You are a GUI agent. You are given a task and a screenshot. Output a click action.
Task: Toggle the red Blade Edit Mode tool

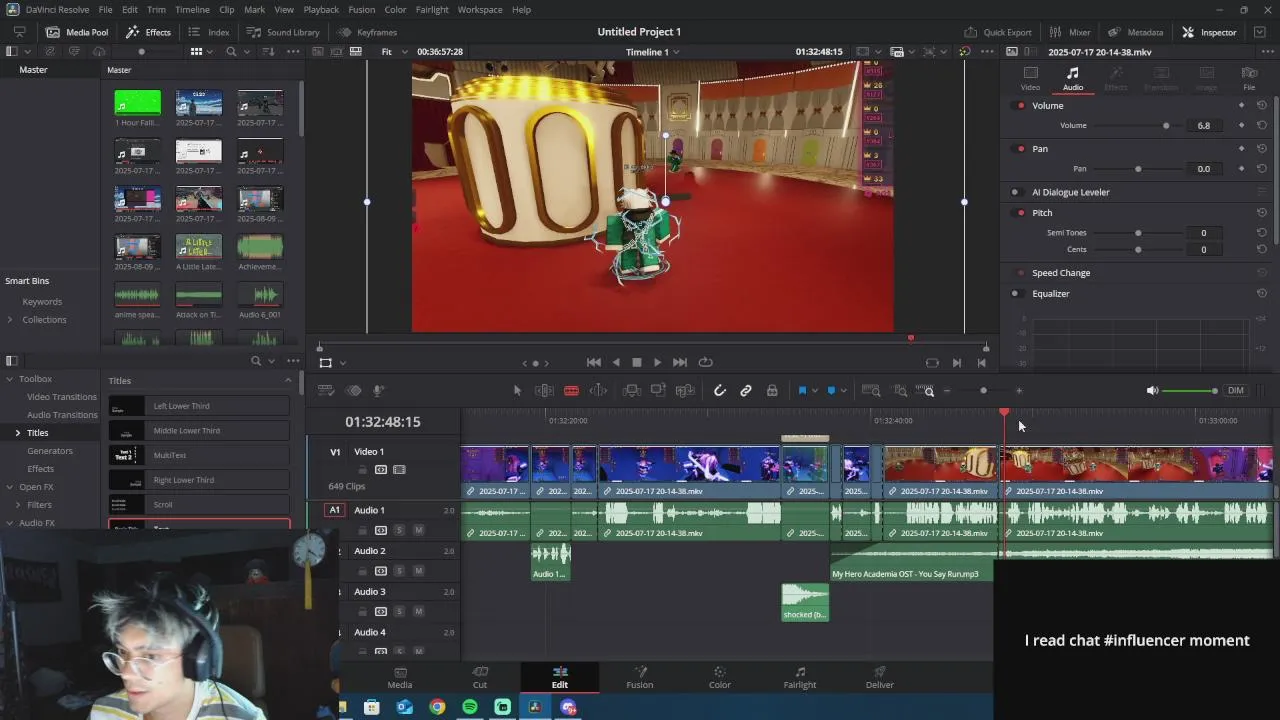click(x=571, y=391)
